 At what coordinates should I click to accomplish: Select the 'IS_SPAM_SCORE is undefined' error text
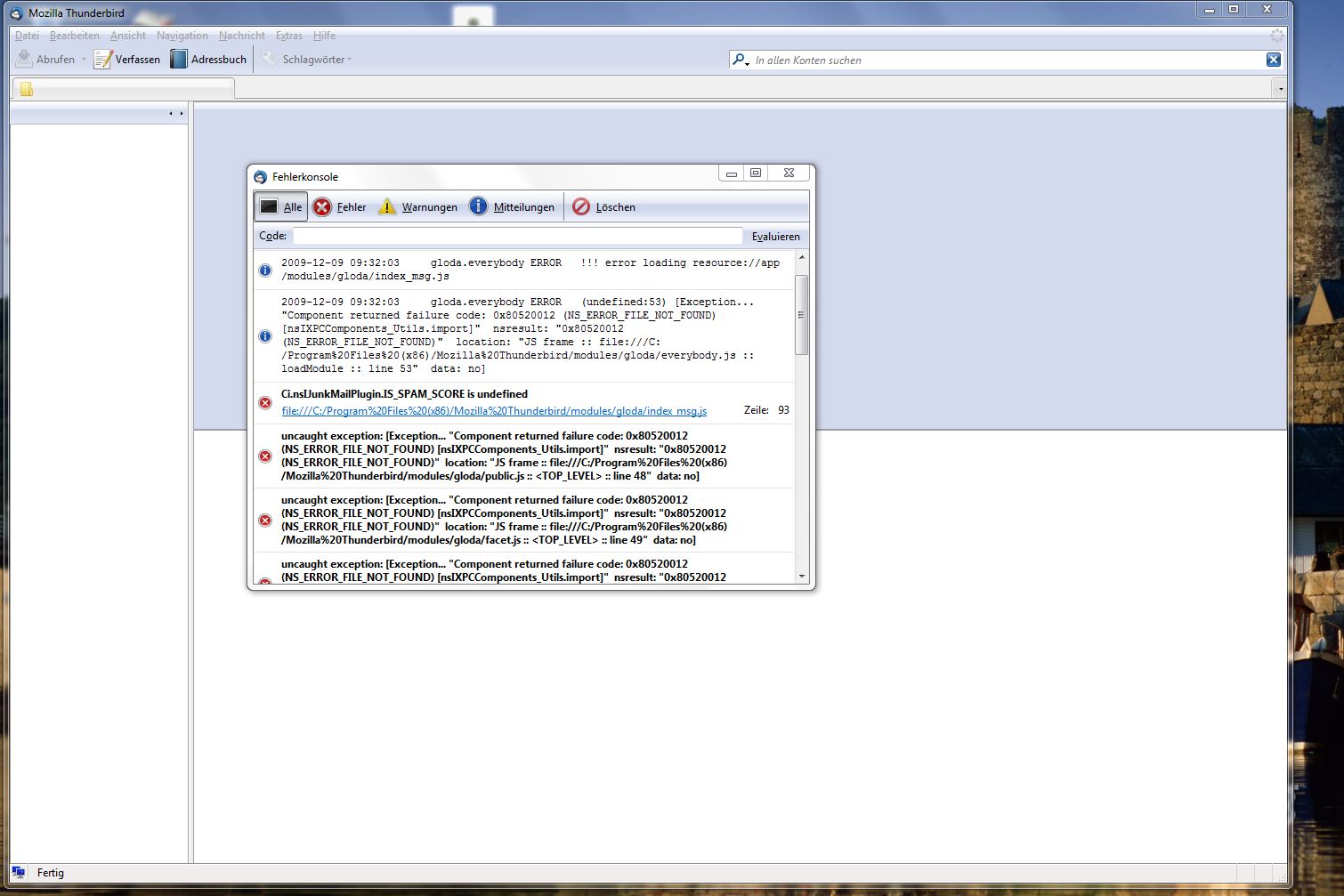[404, 394]
